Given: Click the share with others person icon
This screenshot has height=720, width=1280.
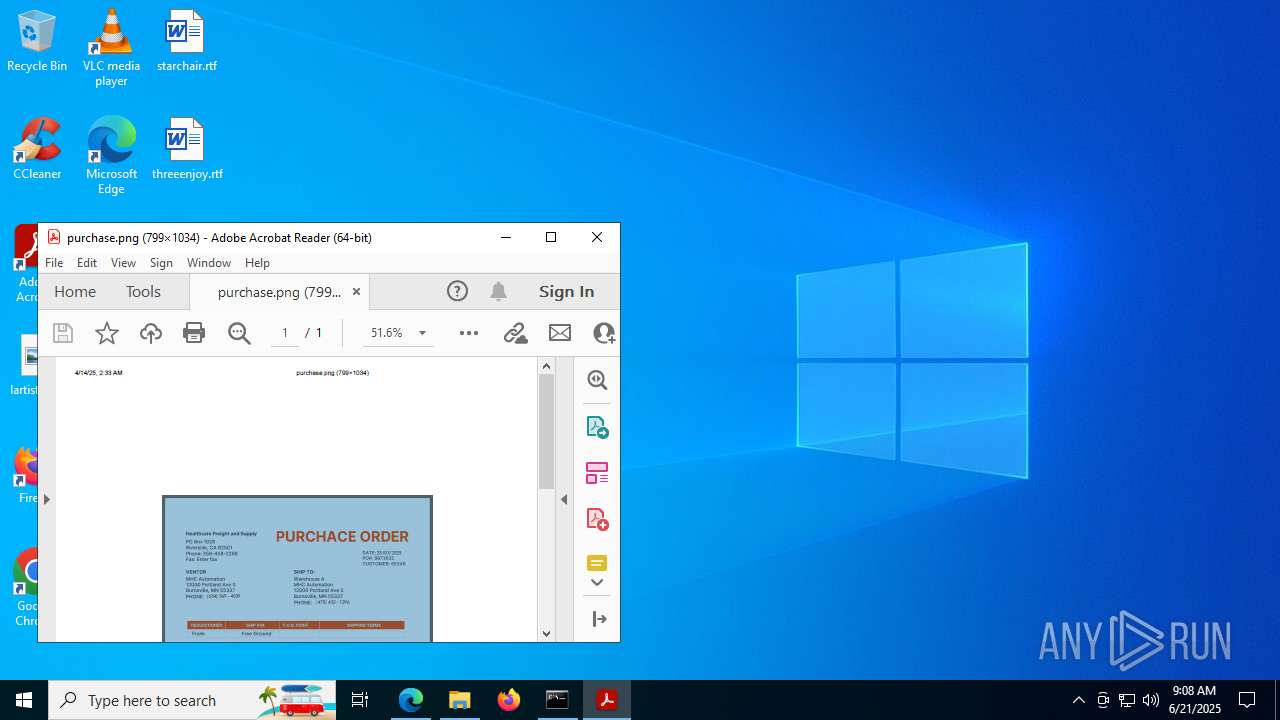Looking at the screenshot, I should pyautogui.click(x=604, y=333).
